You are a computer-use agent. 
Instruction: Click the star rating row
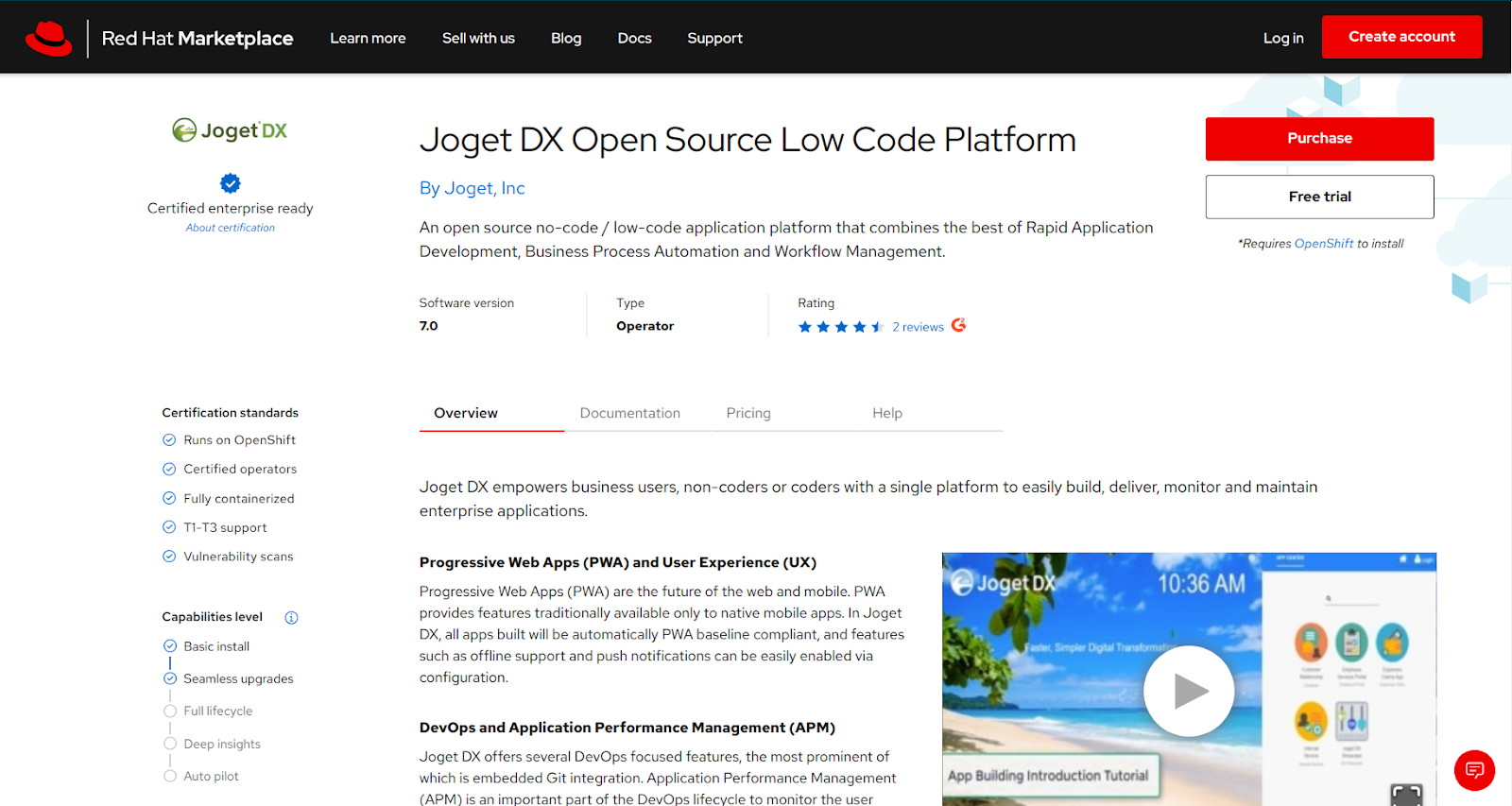841,327
